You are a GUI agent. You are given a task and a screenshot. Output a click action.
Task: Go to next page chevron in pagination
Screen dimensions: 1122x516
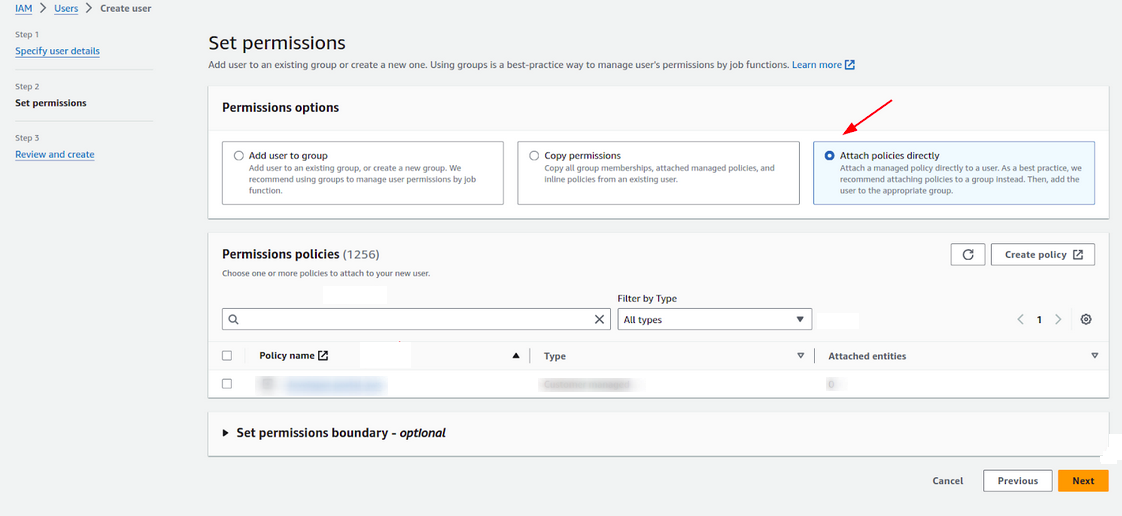1058,319
